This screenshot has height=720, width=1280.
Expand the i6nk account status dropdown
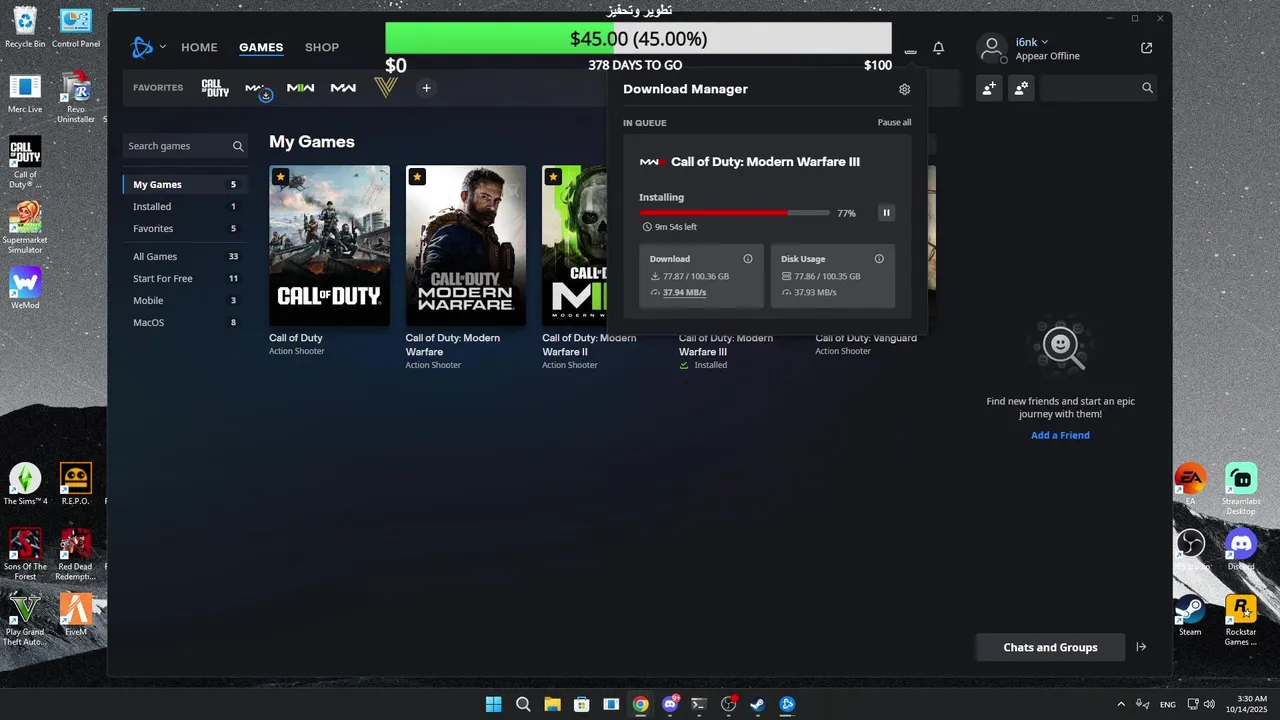pos(1044,42)
